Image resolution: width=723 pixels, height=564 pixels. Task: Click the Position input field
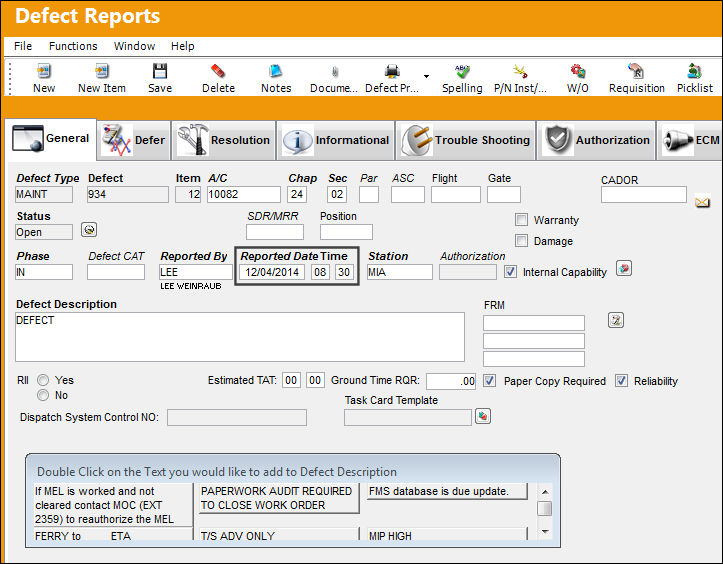click(x=346, y=232)
